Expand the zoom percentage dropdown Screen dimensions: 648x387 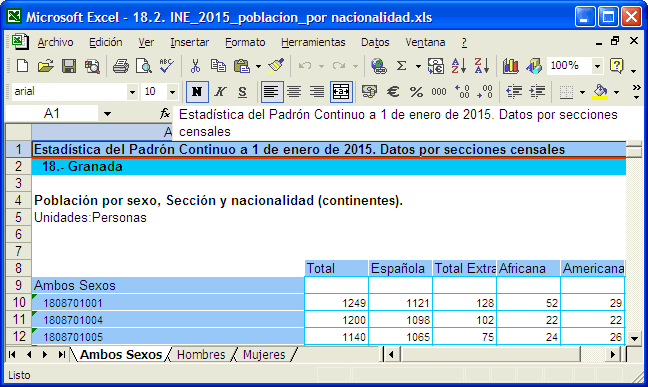[x=597, y=66]
